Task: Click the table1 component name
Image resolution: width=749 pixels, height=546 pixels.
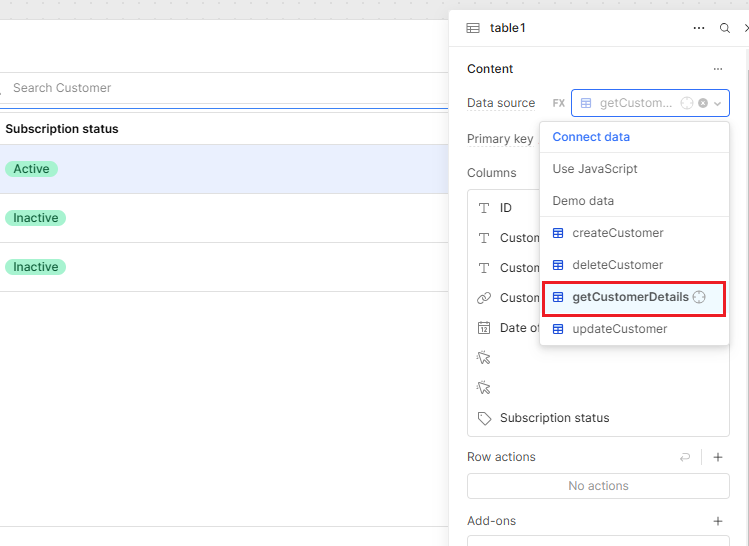Action: [x=508, y=28]
